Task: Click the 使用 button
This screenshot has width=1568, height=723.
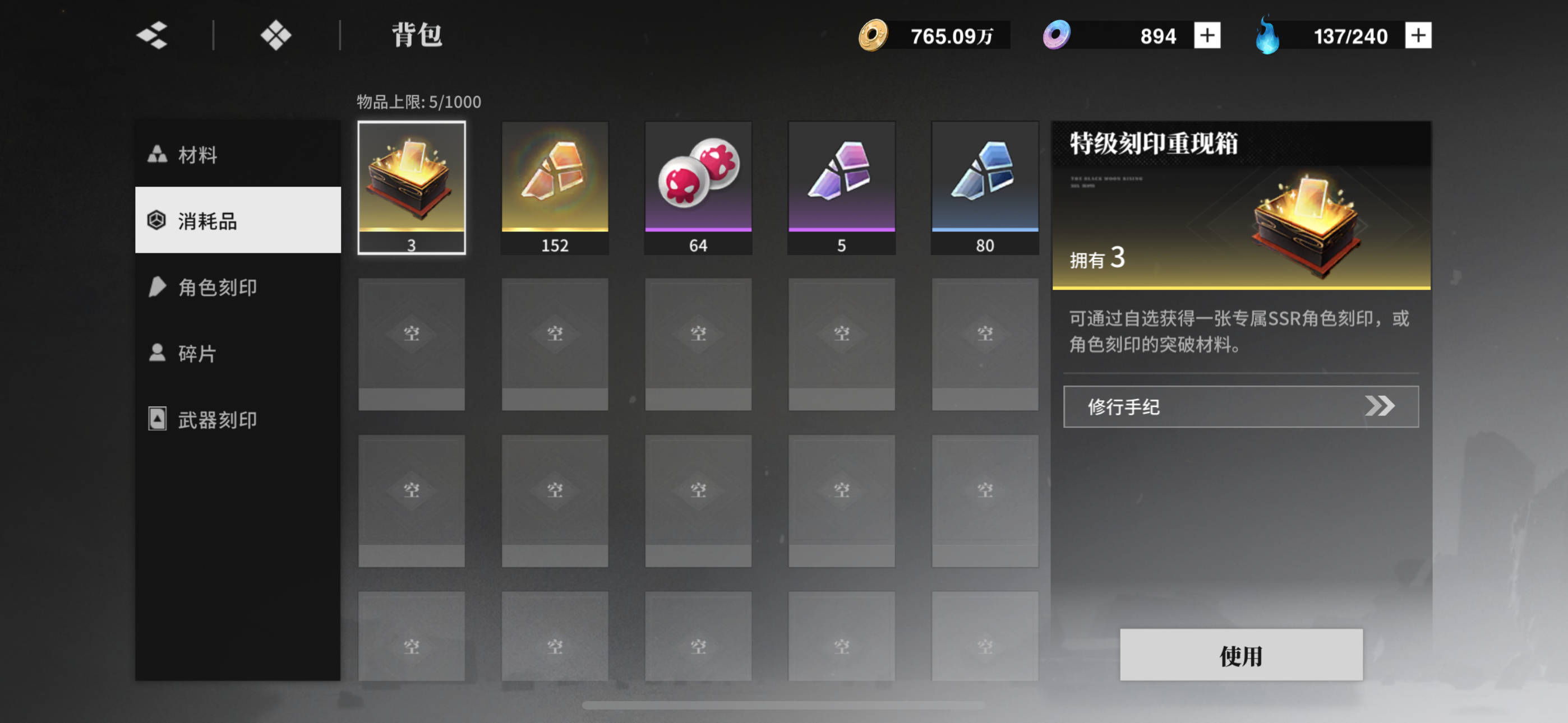Action: [1241, 655]
